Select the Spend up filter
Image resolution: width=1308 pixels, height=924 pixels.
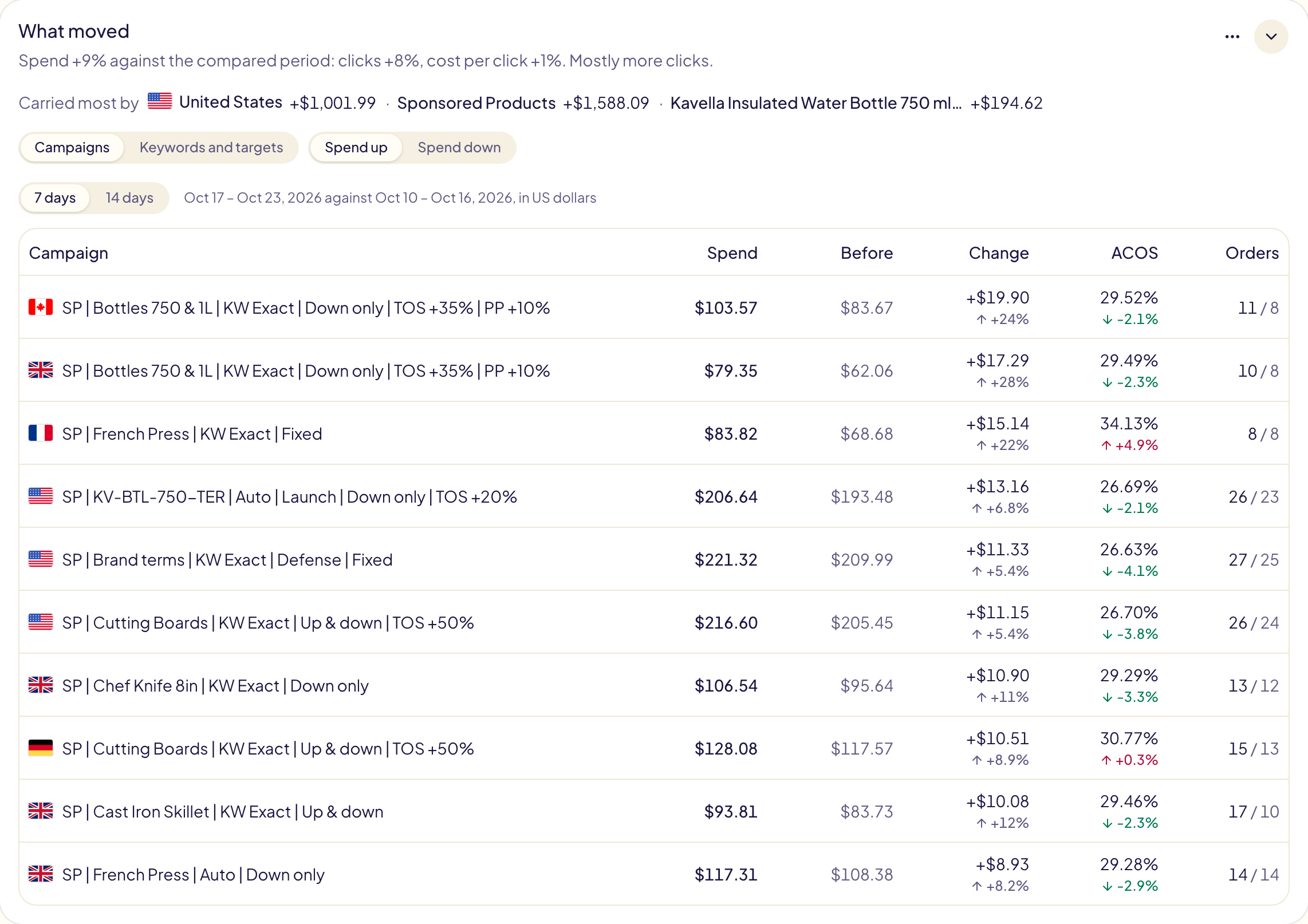pyautogui.click(x=356, y=148)
